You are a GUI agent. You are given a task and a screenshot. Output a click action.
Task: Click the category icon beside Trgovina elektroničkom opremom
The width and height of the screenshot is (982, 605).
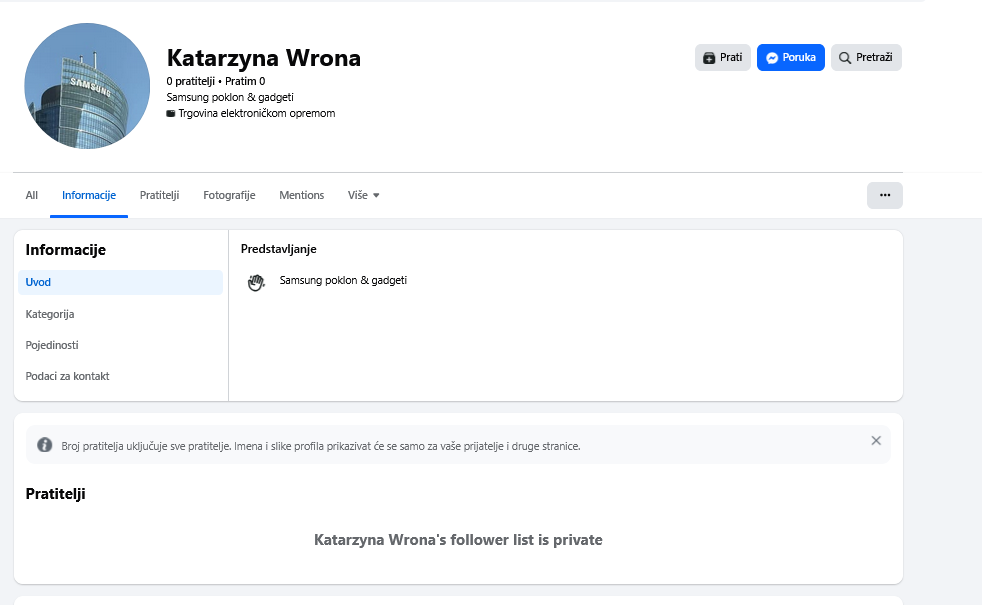pyautogui.click(x=171, y=114)
